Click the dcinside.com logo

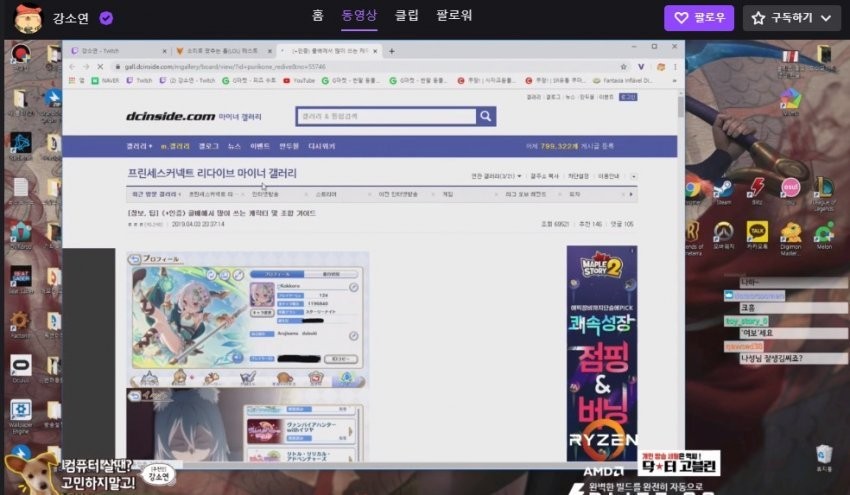170,116
